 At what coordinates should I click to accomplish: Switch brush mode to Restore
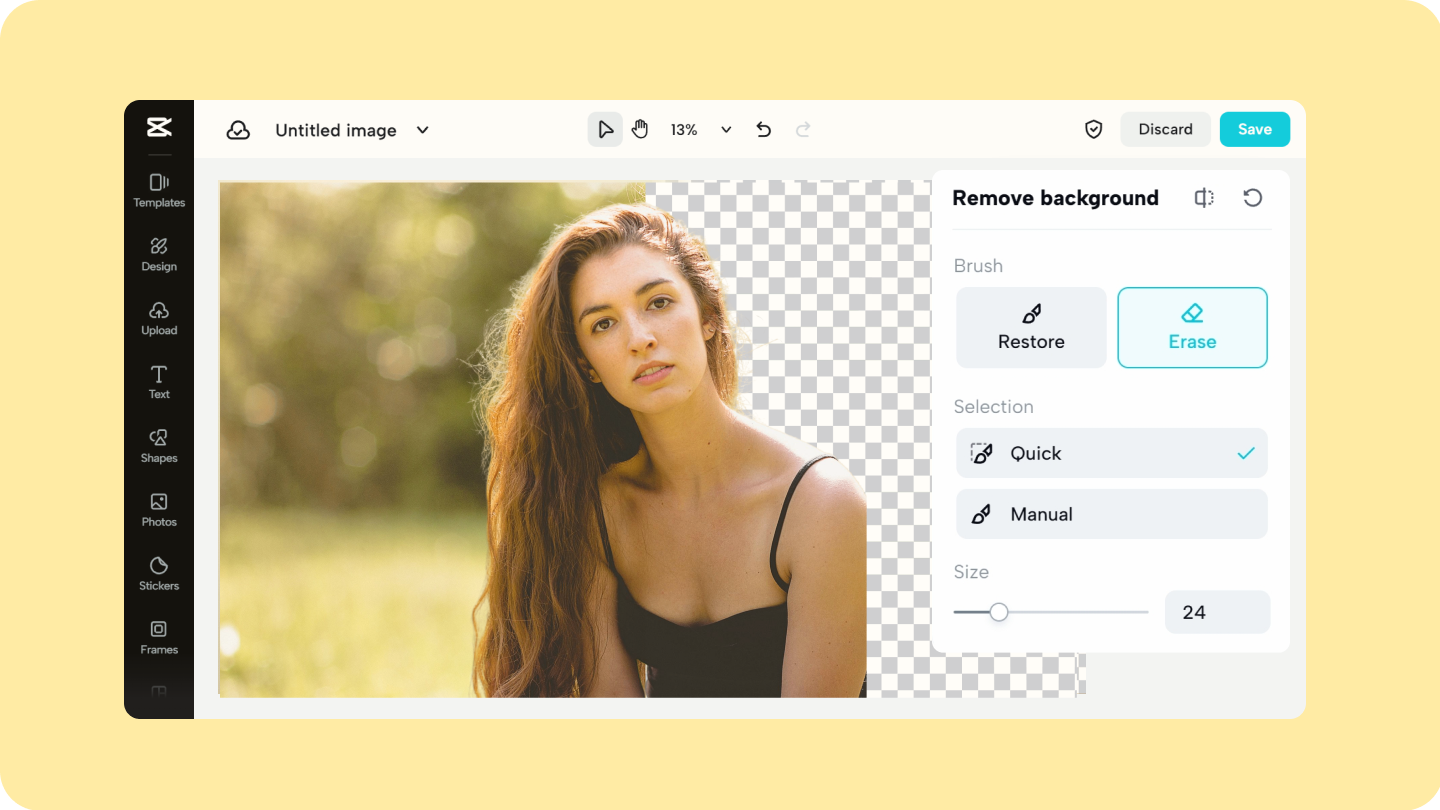(x=1031, y=328)
